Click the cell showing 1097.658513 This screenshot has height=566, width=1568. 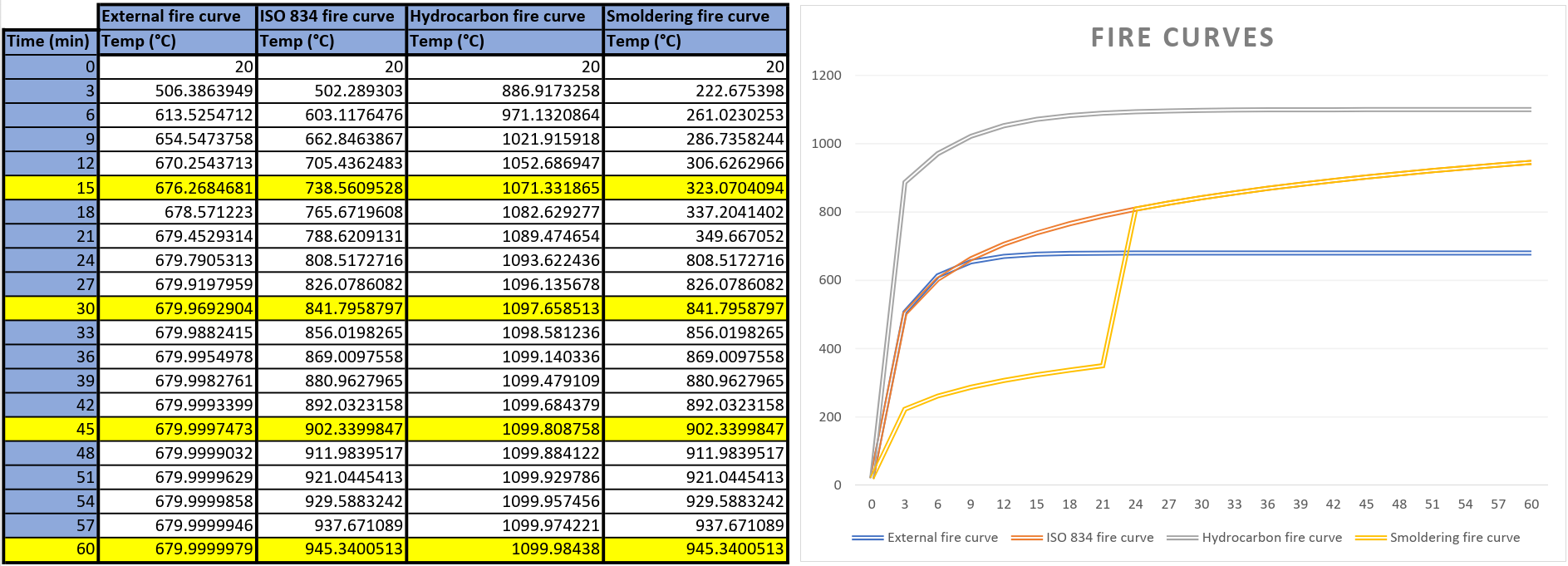pyautogui.click(x=550, y=308)
